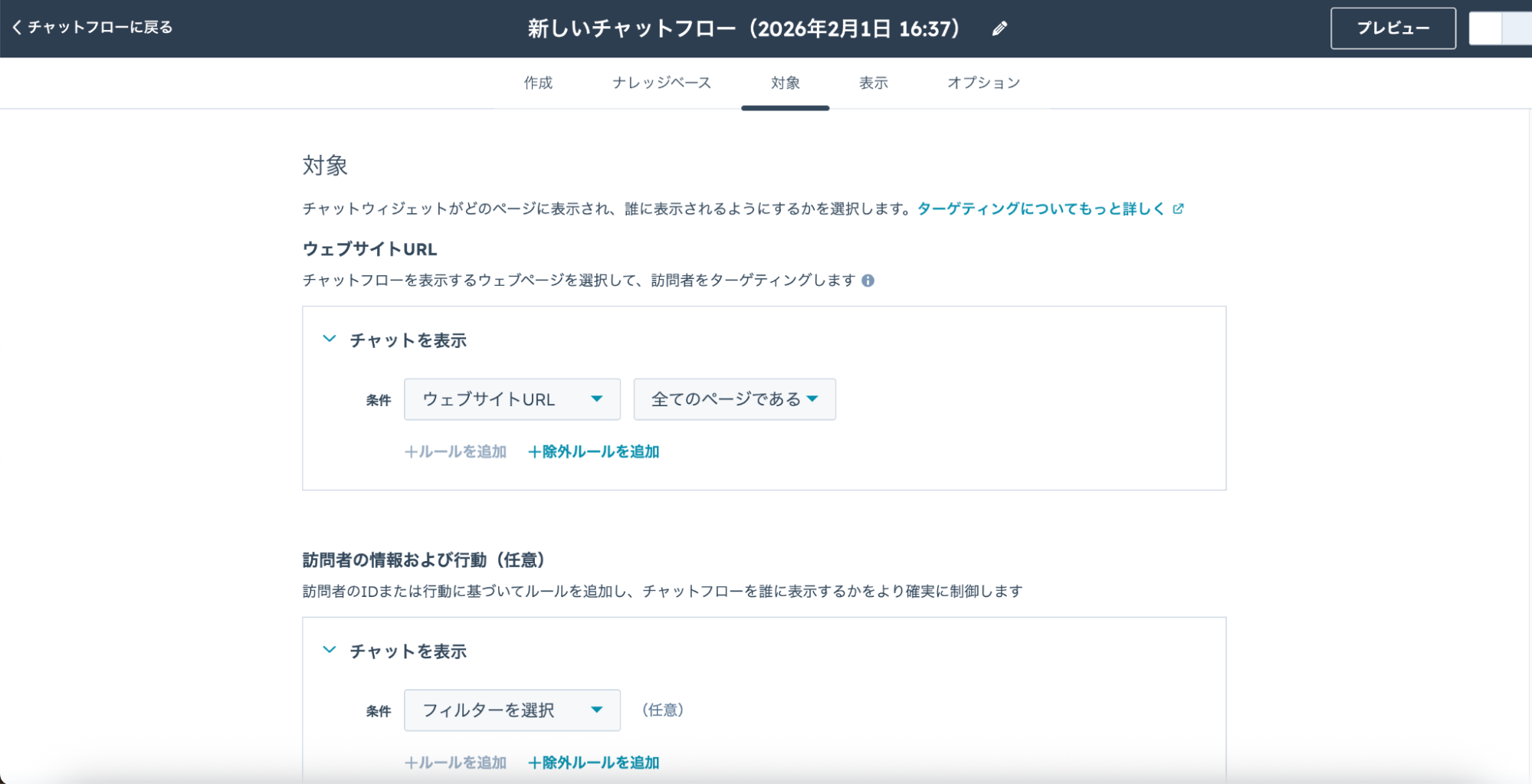This screenshot has width=1532, height=784.
Task: Click +ルールを追加 under the フィルターを選択 dropdown
Action: click(456, 763)
